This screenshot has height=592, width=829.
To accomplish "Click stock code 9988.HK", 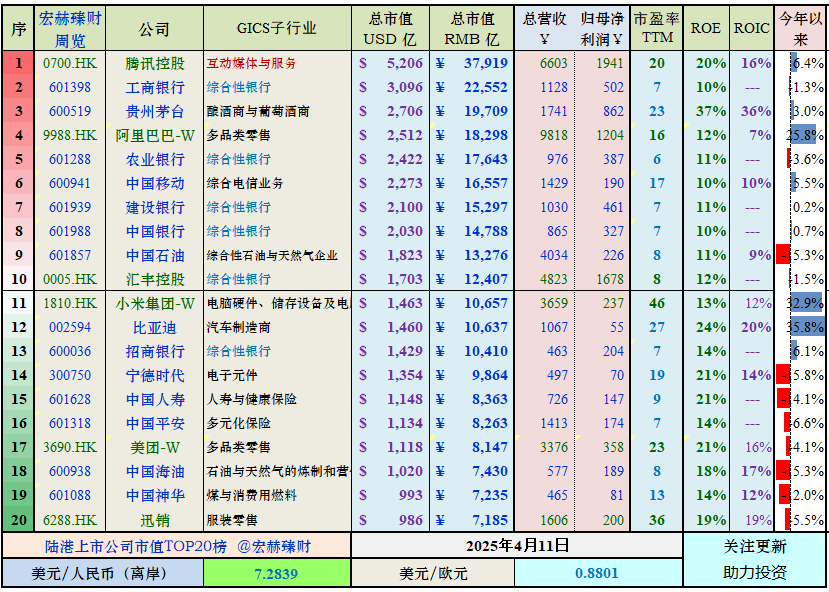I will click(x=70, y=135).
